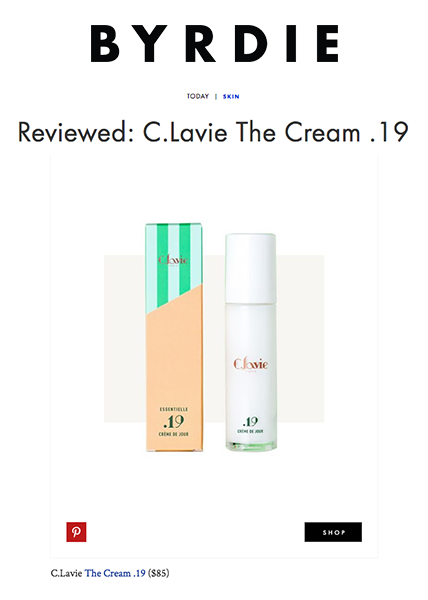Click the TODAY breadcrumb label

[198, 96]
